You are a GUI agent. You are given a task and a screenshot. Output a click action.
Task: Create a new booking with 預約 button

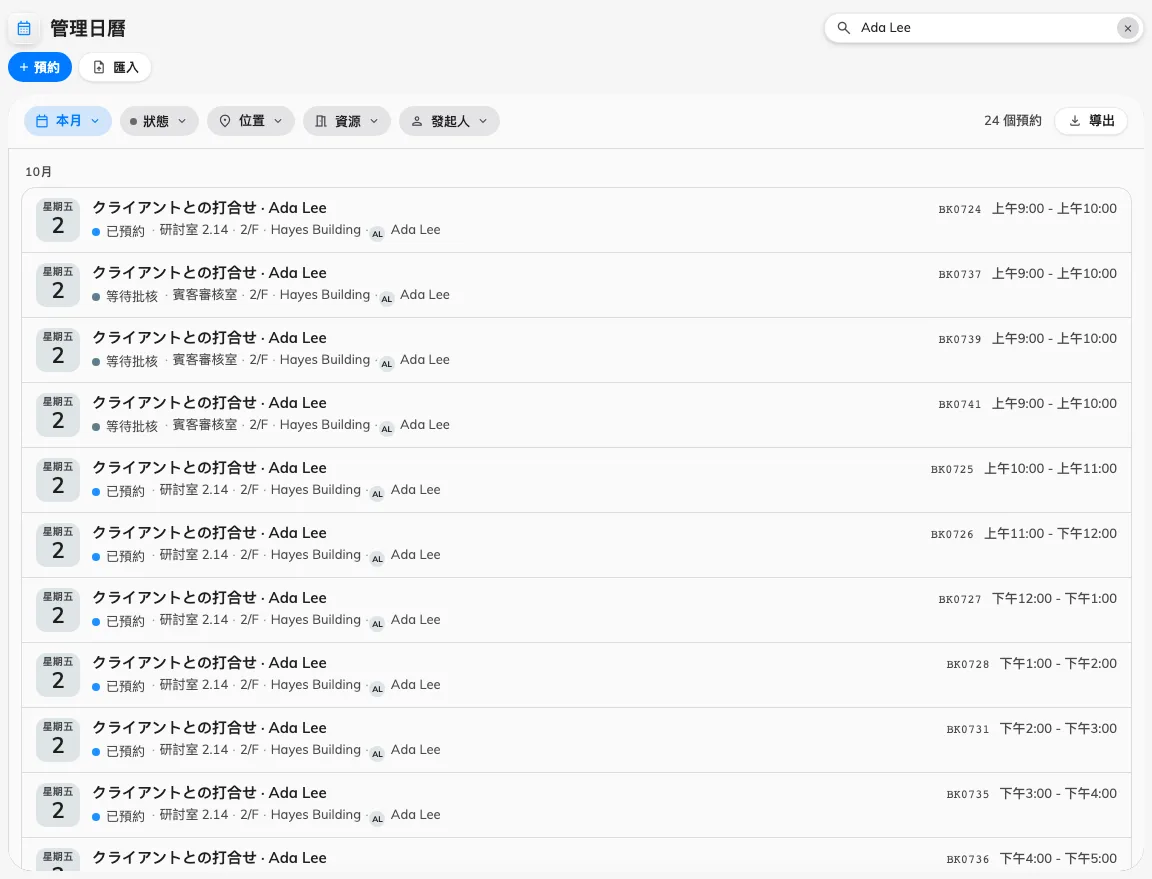point(40,67)
